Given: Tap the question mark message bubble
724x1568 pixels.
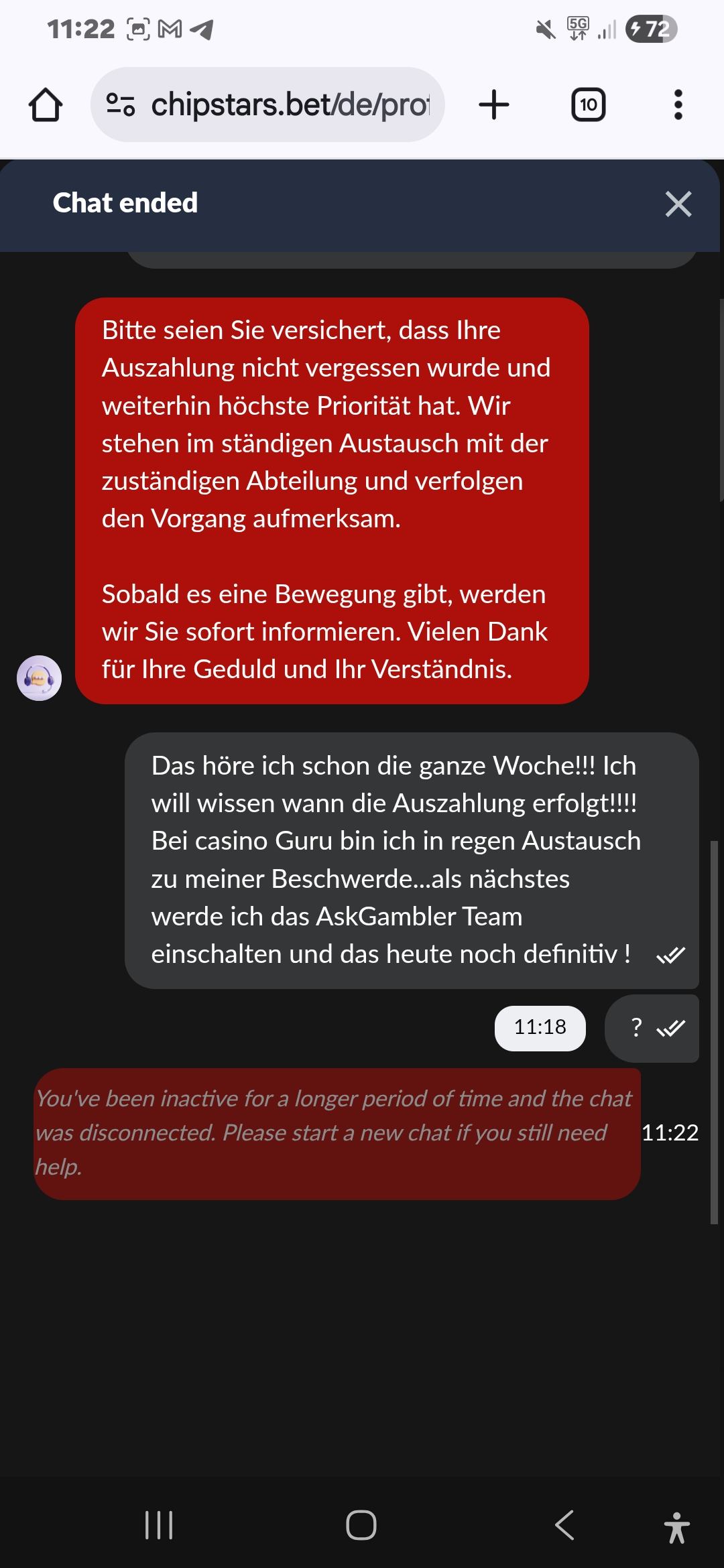Looking at the screenshot, I should (x=652, y=1028).
